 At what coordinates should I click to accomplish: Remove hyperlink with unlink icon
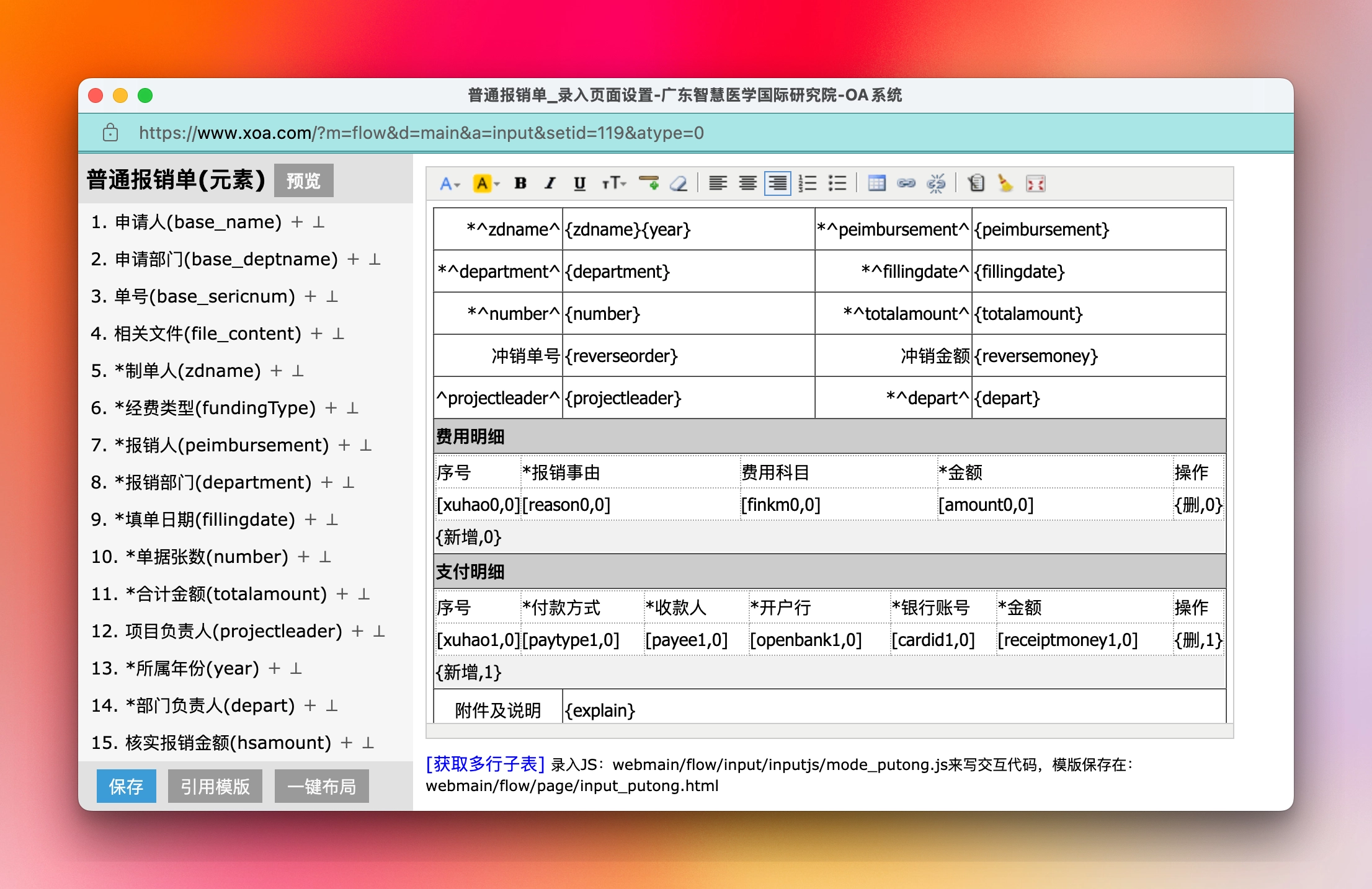point(936,184)
